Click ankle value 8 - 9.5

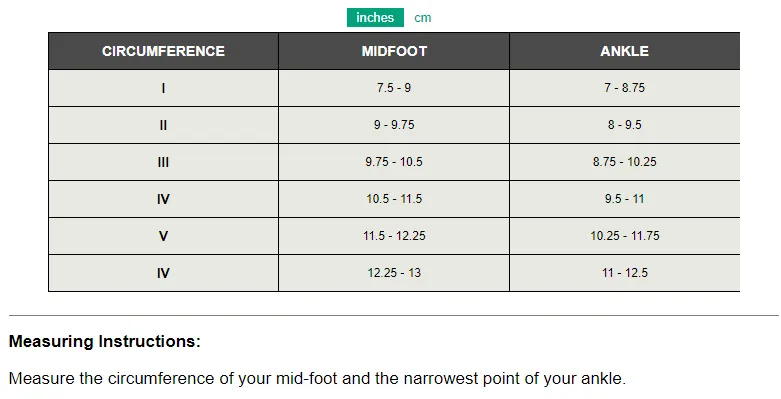pos(625,125)
